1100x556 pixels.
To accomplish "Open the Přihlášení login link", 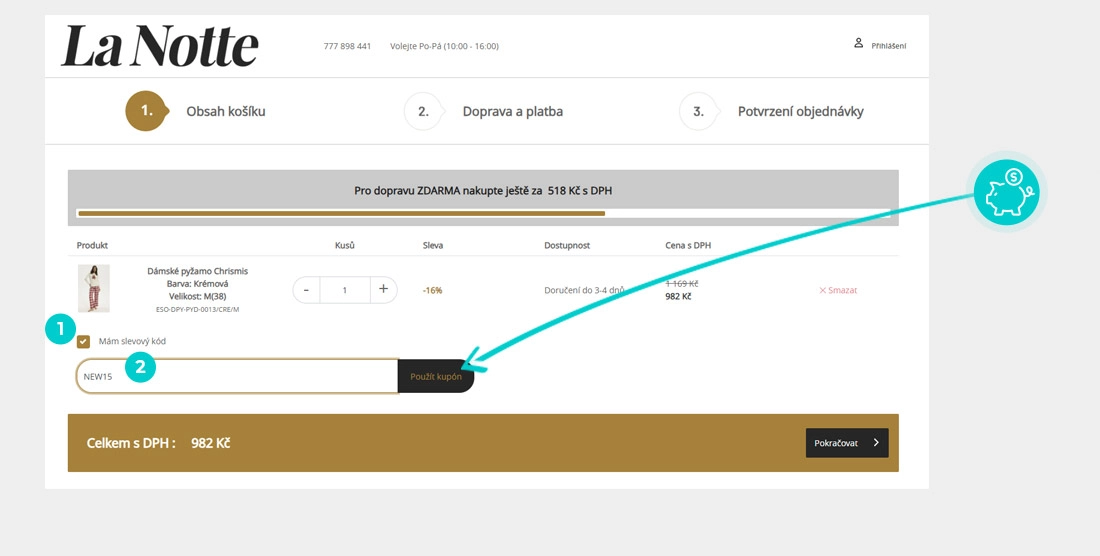I will pyautogui.click(x=888, y=46).
